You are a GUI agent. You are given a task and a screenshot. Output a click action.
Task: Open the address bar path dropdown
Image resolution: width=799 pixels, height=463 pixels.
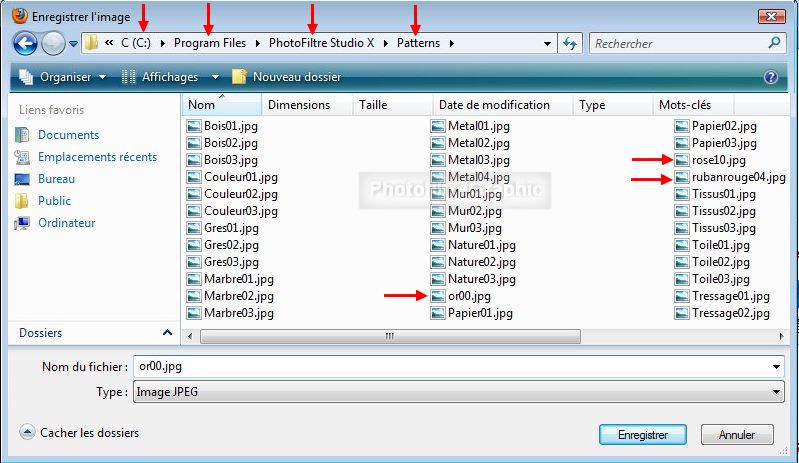click(547, 43)
